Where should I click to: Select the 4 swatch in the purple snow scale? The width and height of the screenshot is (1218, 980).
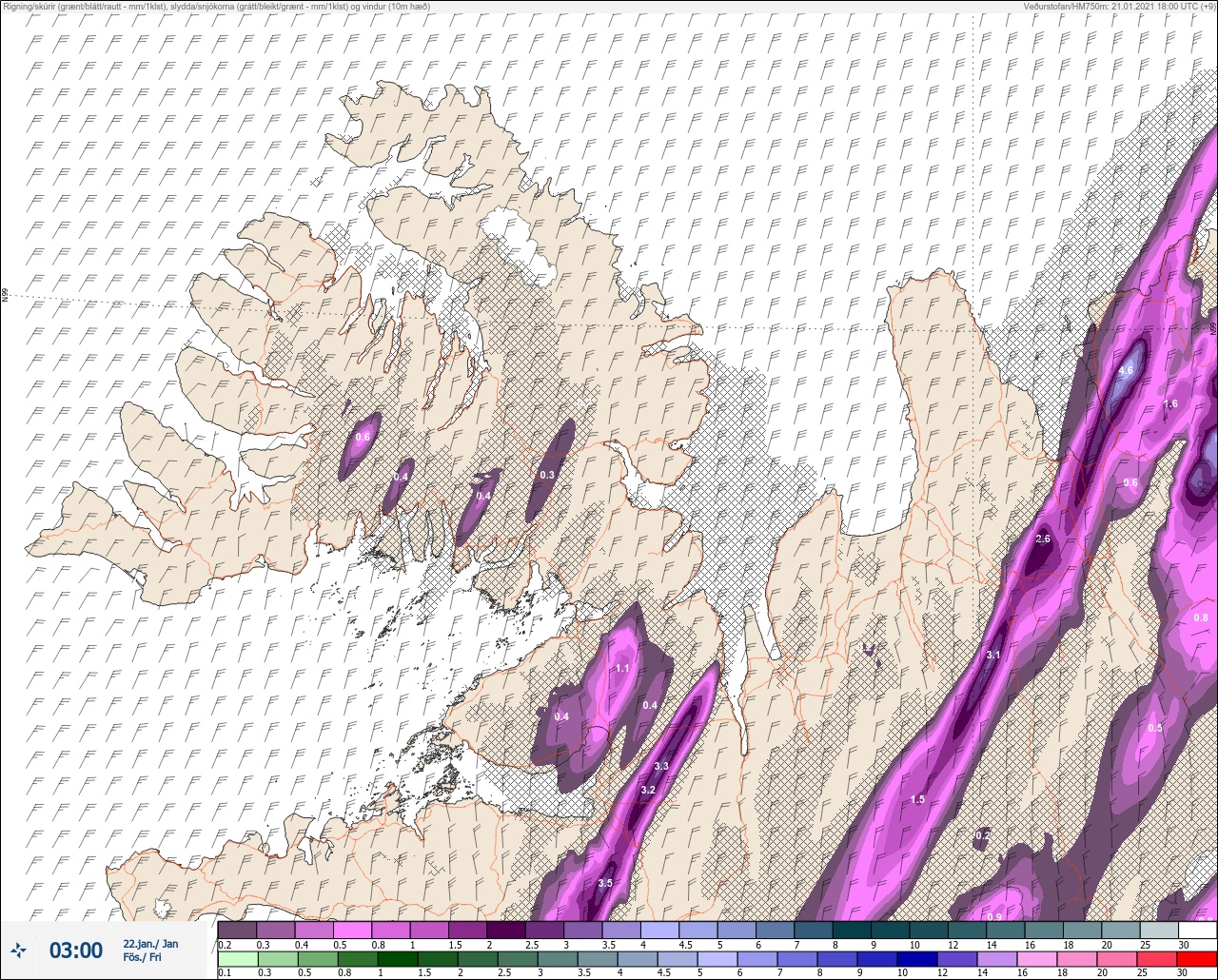coord(659,930)
